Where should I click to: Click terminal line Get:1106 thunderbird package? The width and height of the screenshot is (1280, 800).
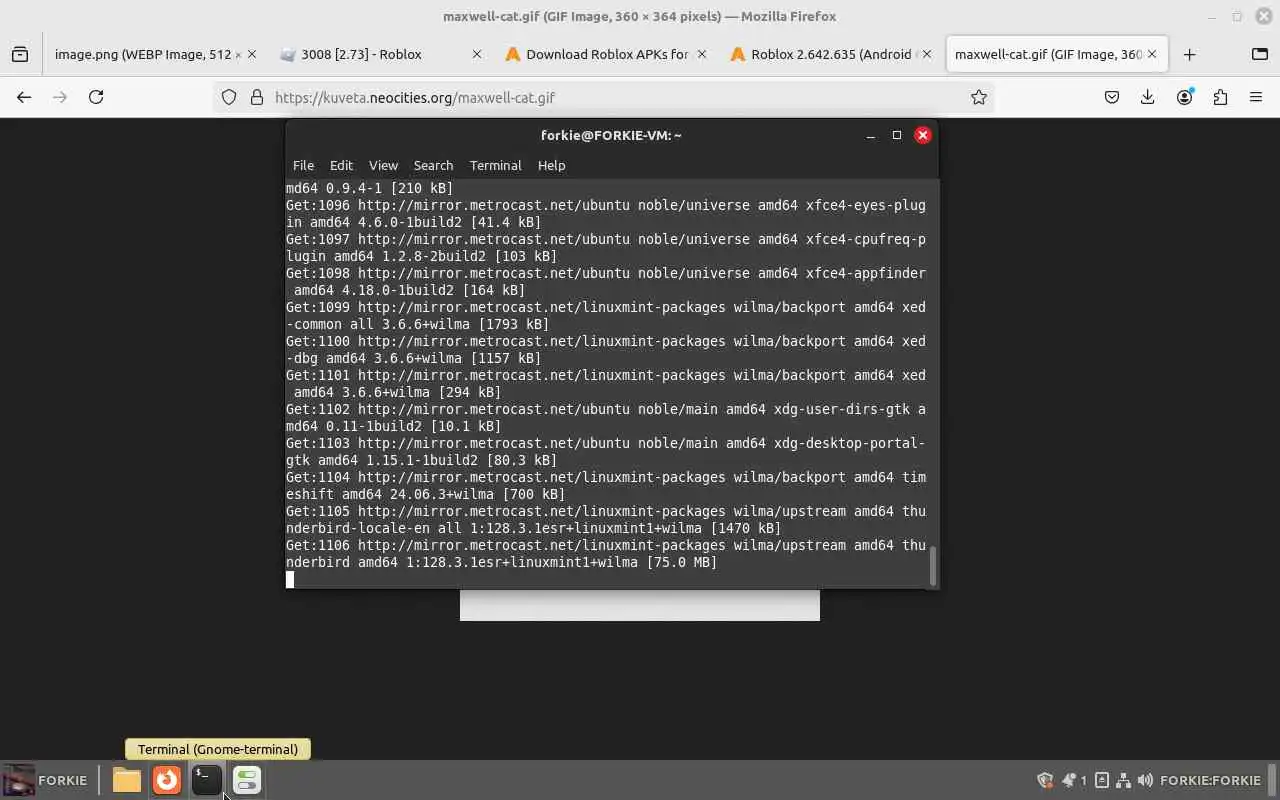click(606, 554)
